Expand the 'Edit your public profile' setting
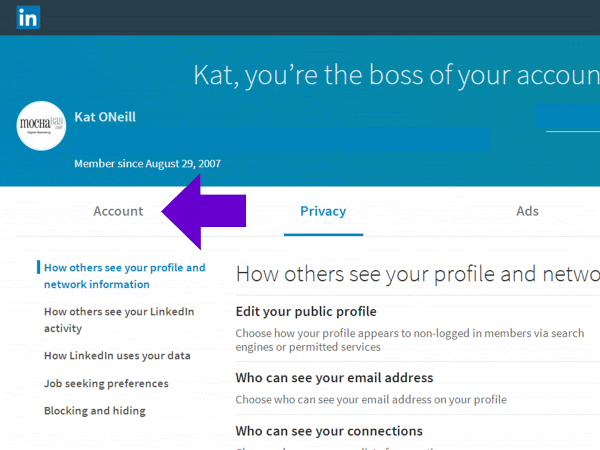Image resolution: width=600 pixels, height=450 pixels. tap(306, 311)
